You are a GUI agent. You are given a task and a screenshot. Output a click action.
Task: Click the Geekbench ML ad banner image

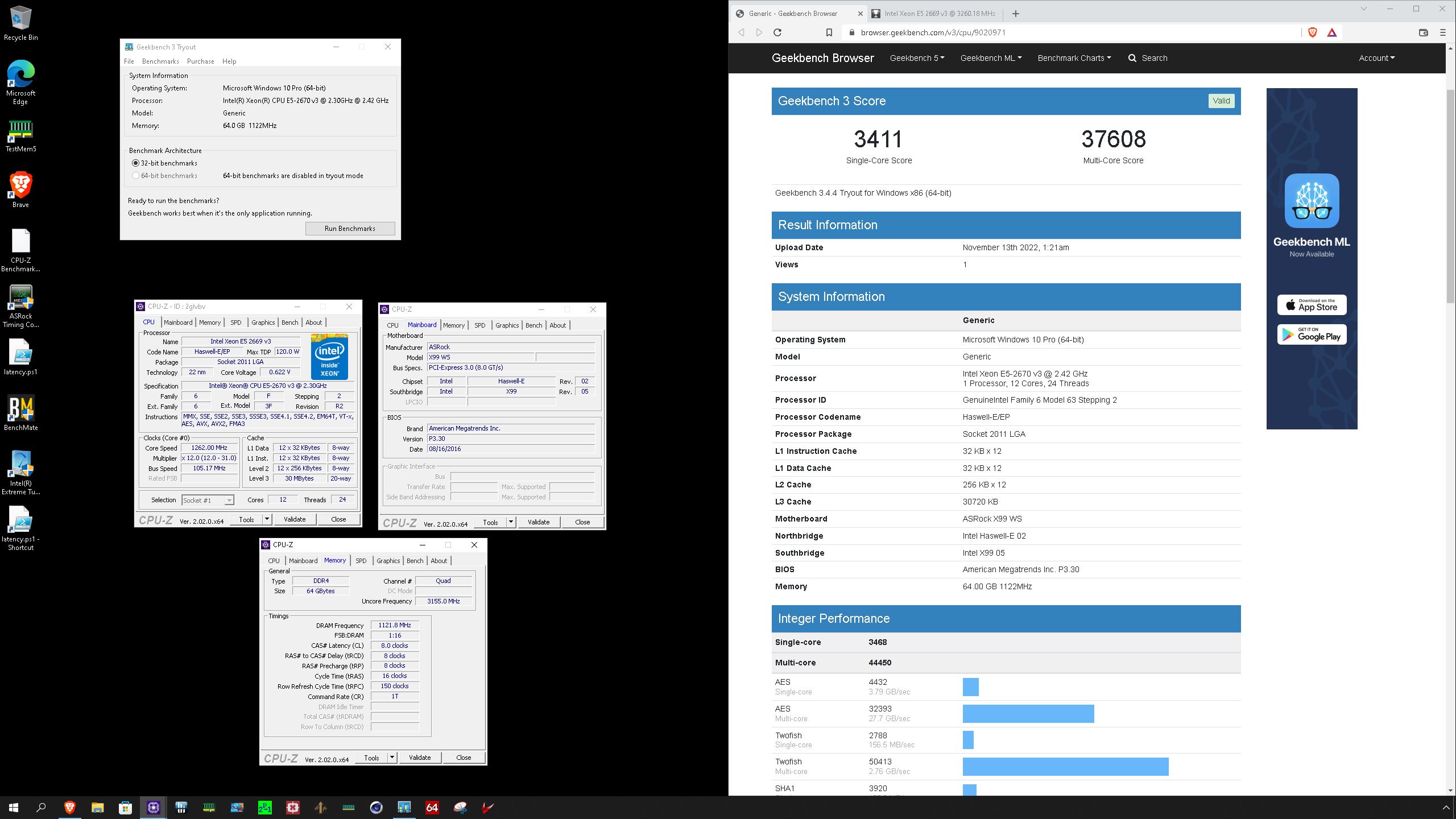(x=1312, y=258)
